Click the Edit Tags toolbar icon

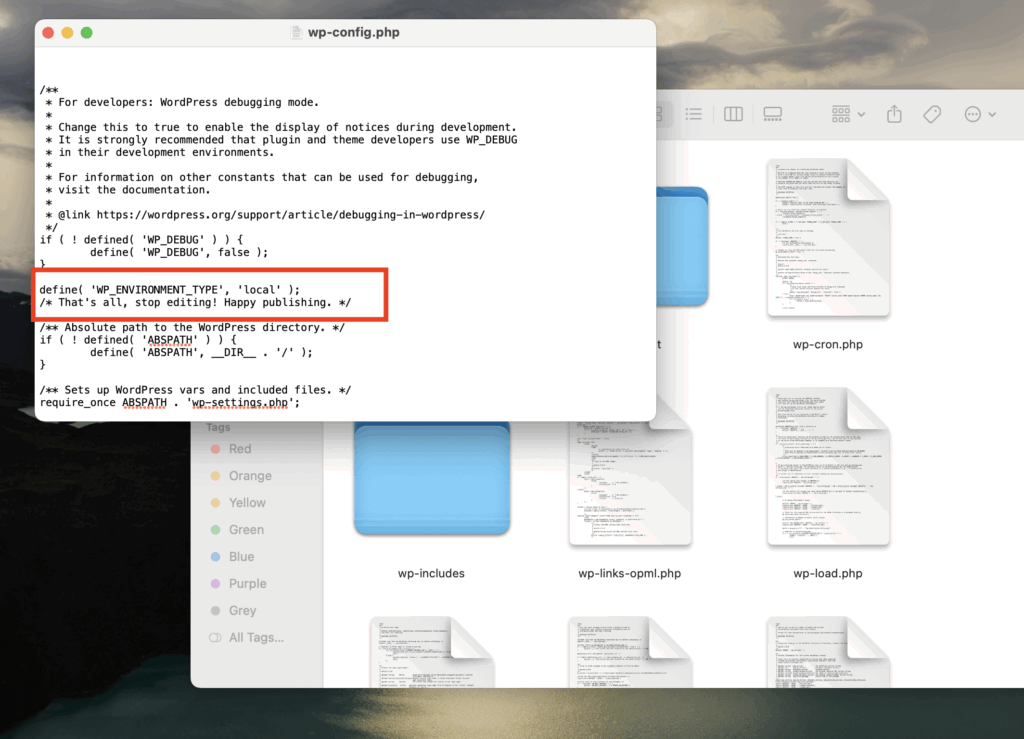pyautogui.click(x=932, y=114)
